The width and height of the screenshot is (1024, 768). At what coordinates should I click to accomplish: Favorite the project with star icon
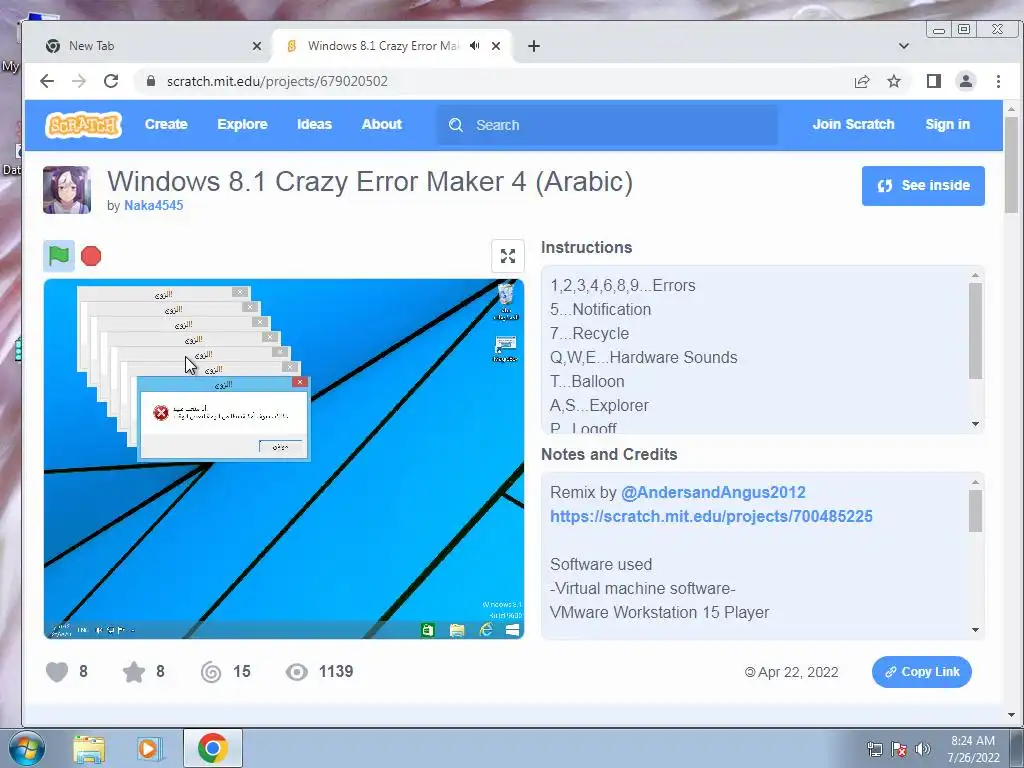click(134, 671)
